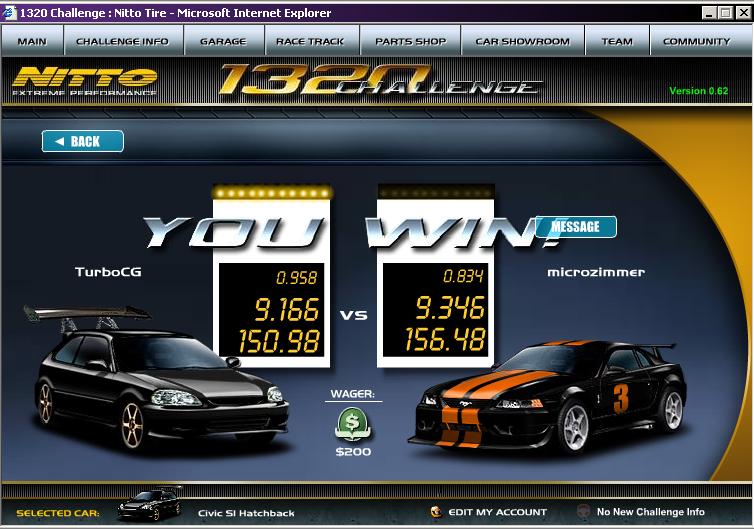Open the MAIN menu tab
This screenshot has width=754, height=529.
coord(32,41)
